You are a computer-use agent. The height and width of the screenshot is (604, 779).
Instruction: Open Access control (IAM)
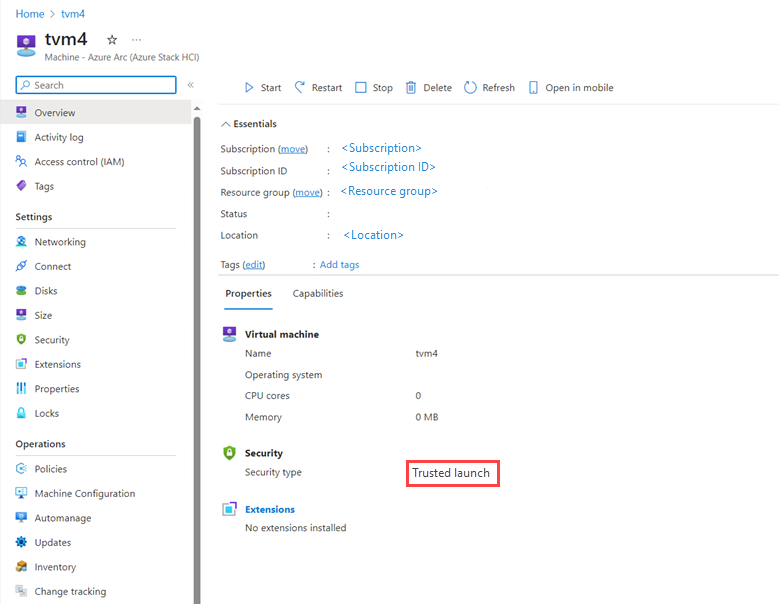[79, 162]
